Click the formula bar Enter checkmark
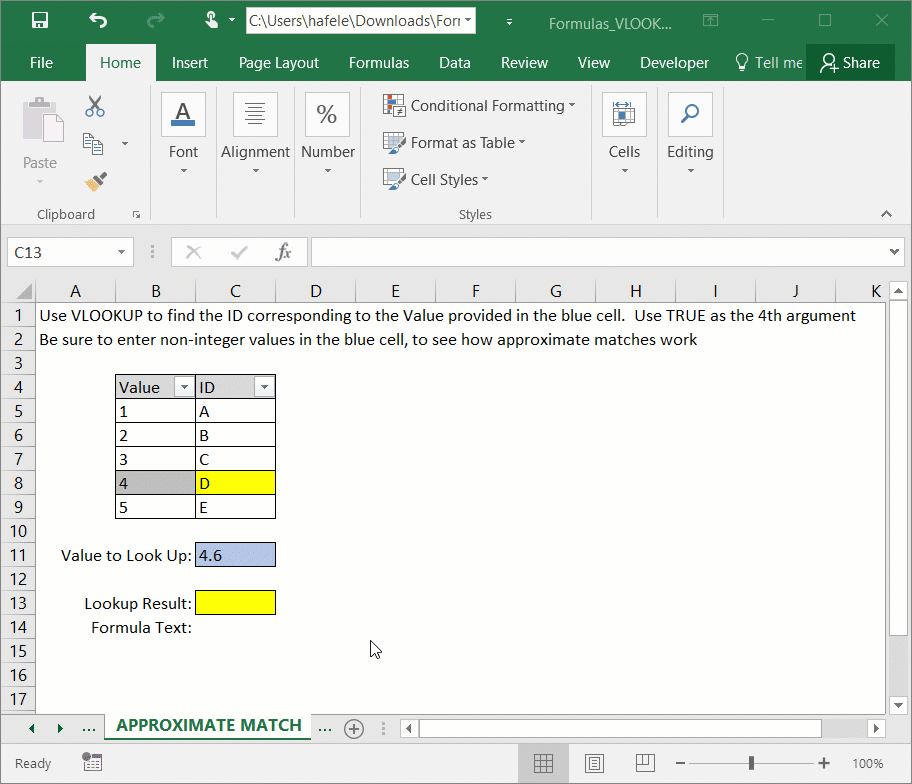The image size is (912, 784). tap(239, 252)
